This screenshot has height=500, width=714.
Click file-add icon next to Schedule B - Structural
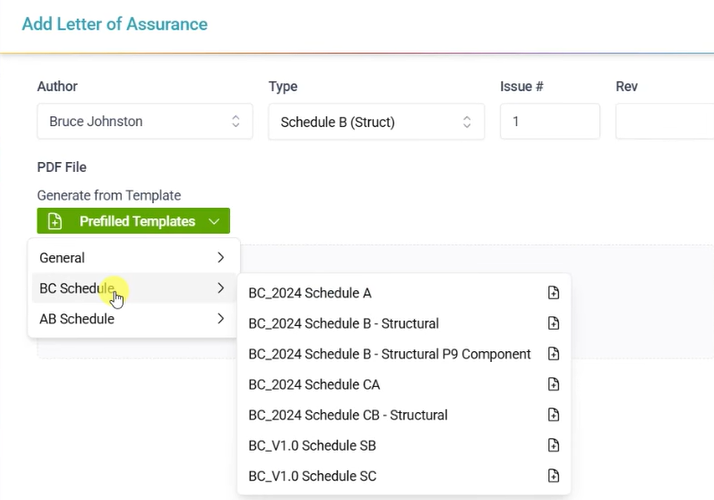(553, 323)
